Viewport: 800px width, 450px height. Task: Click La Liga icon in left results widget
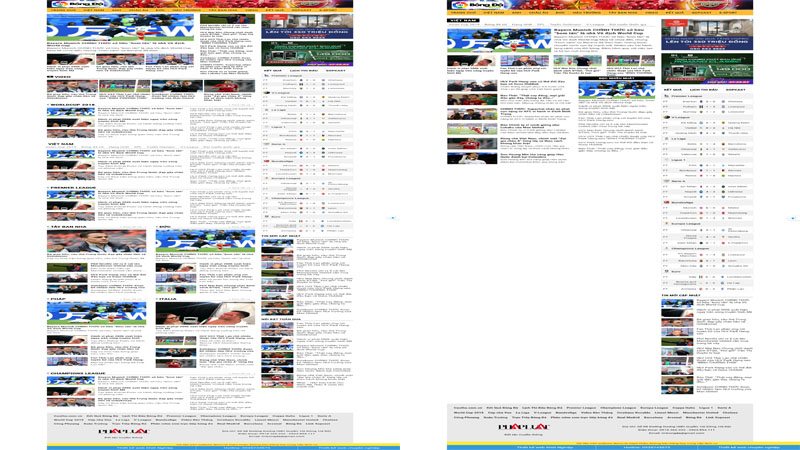[266, 110]
